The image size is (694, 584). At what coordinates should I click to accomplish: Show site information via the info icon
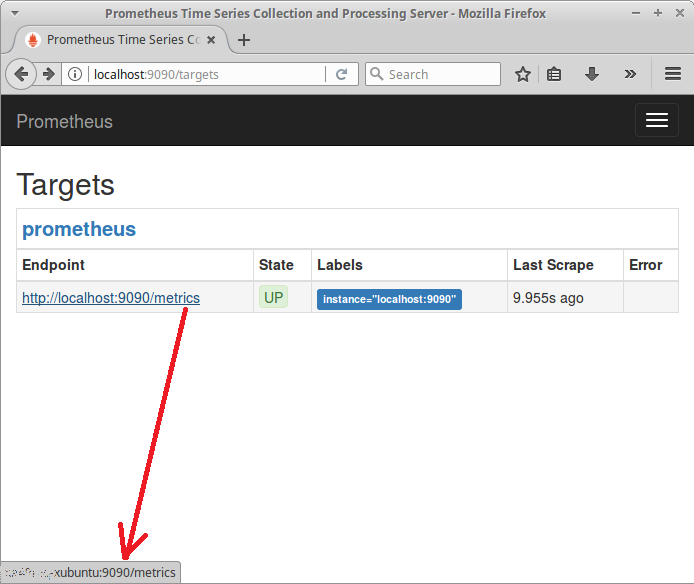click(x=75, y=74)
